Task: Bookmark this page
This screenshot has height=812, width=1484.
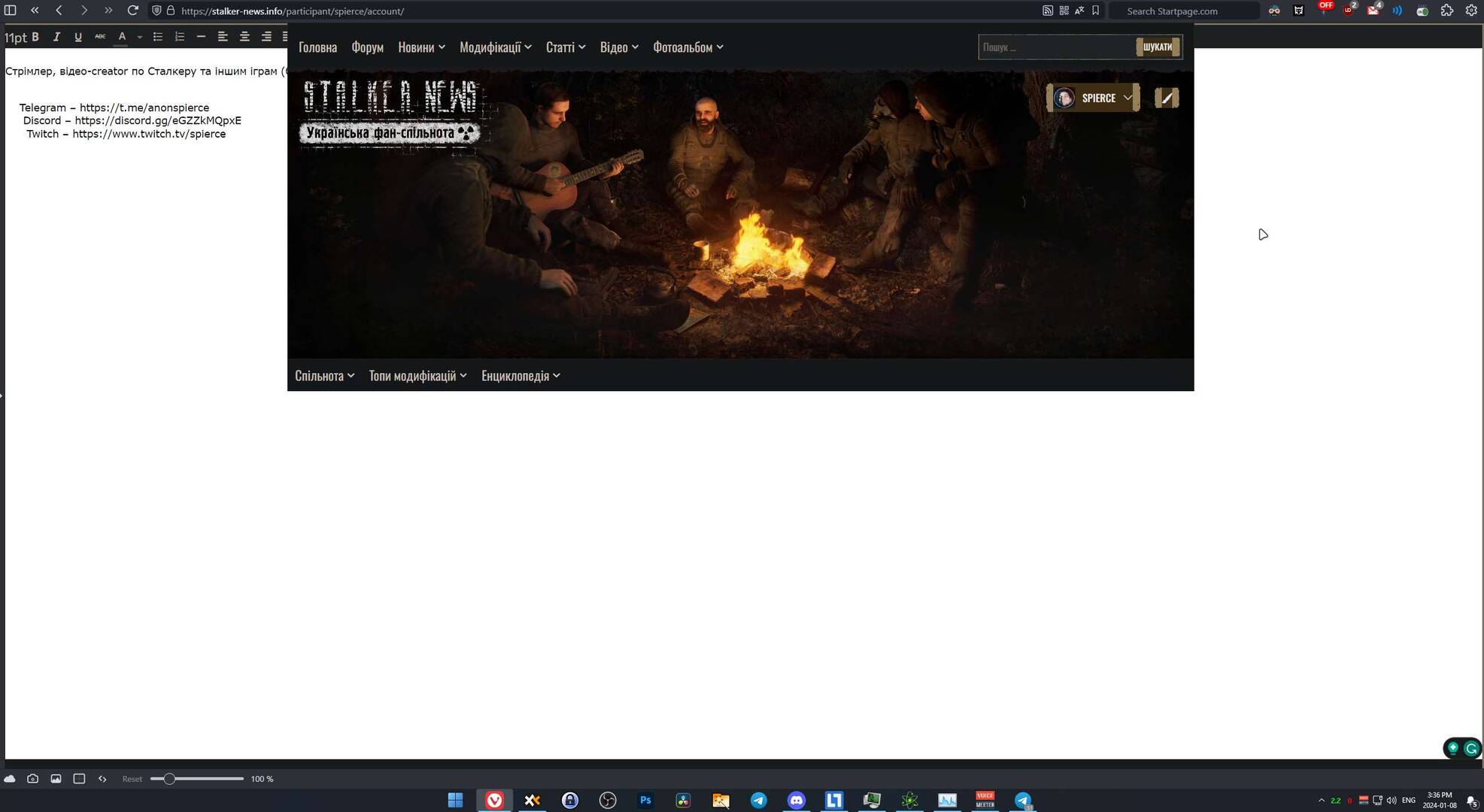Action: pyautogui.click(x=1096, y=11)
